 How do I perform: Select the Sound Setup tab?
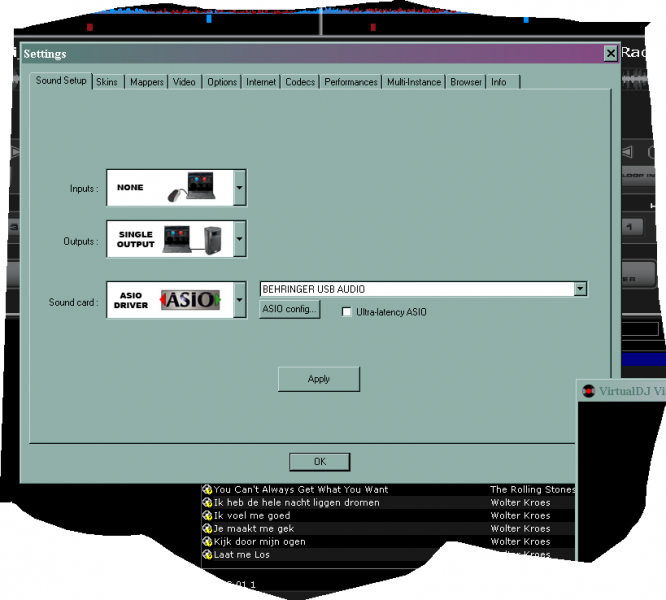pos(61,80)
